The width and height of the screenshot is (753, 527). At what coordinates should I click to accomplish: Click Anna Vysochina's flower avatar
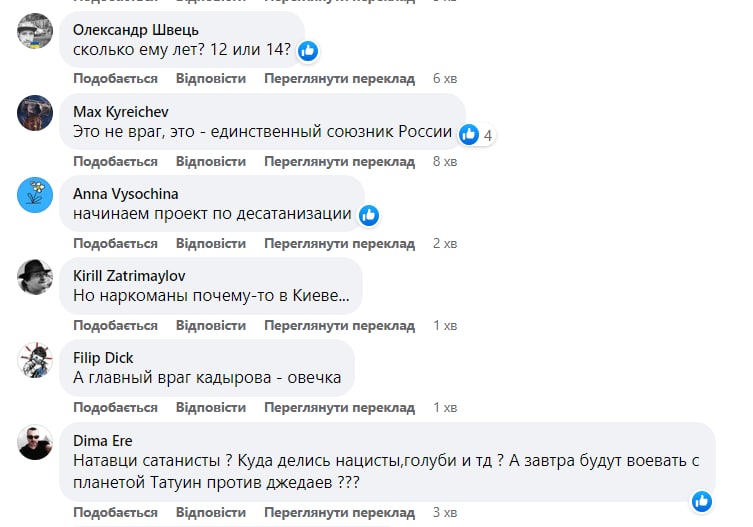point(35,195)
